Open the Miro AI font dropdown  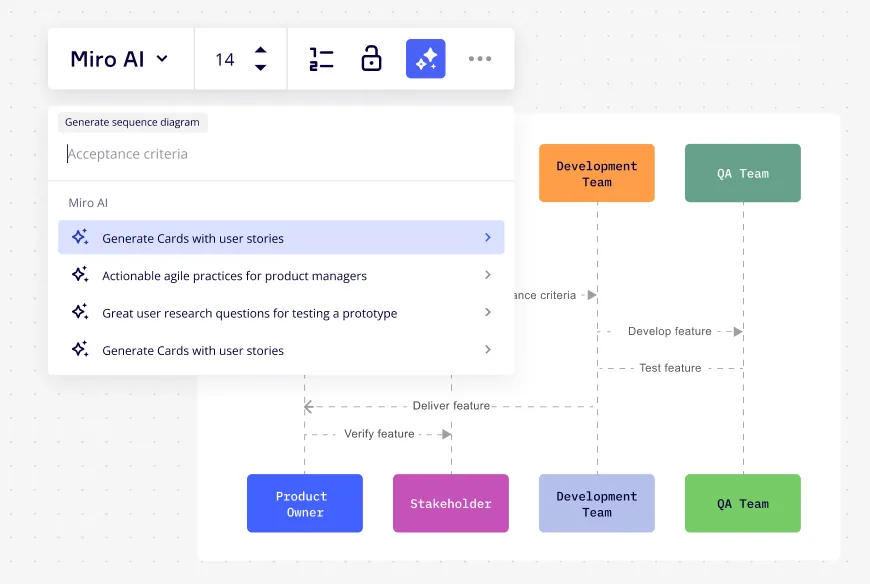tap(119, 59)
